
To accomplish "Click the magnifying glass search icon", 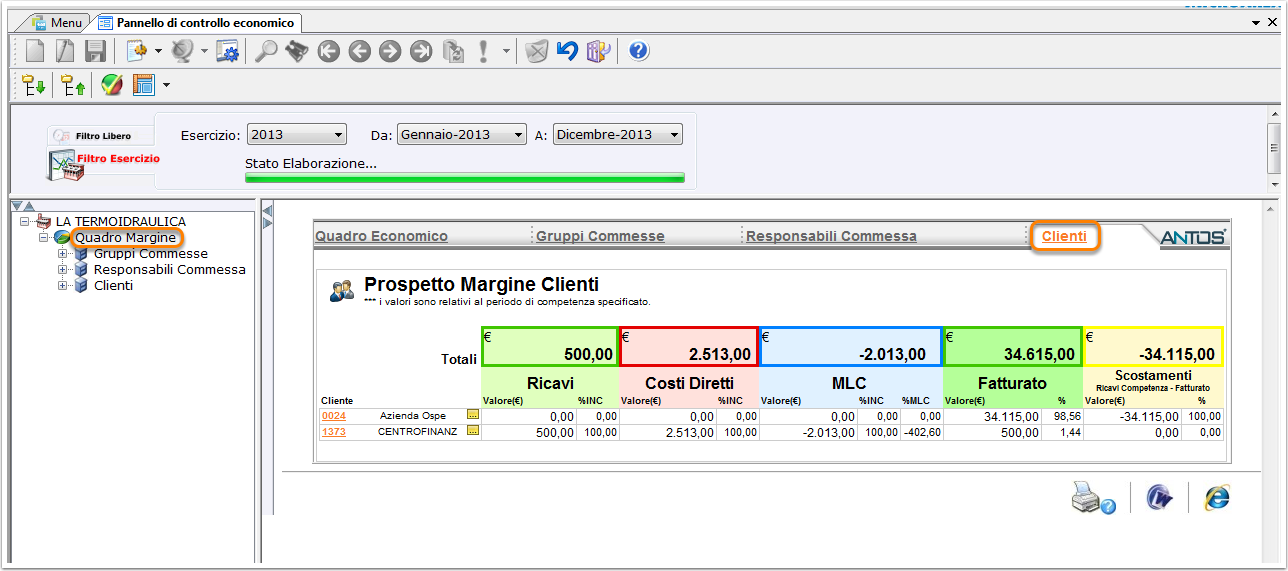I will coord(266,51).
